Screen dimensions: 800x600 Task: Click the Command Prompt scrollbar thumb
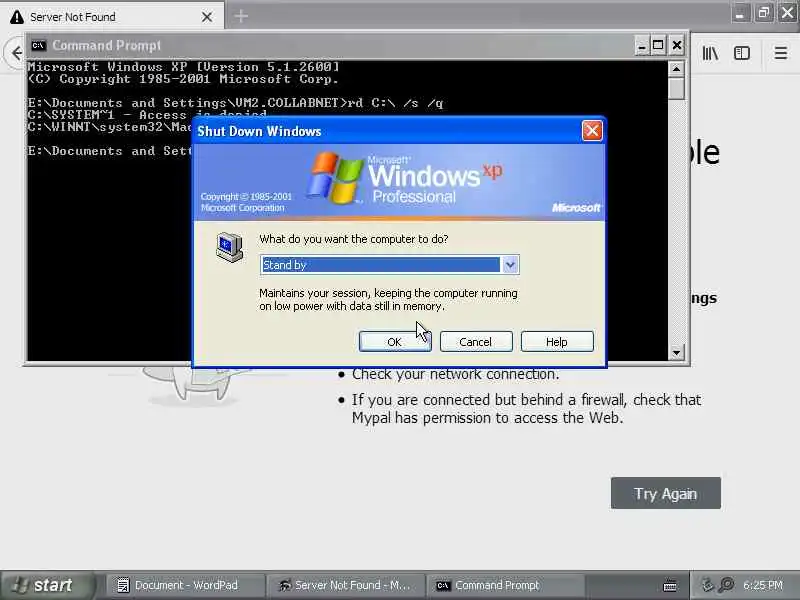tap(677, 88)
